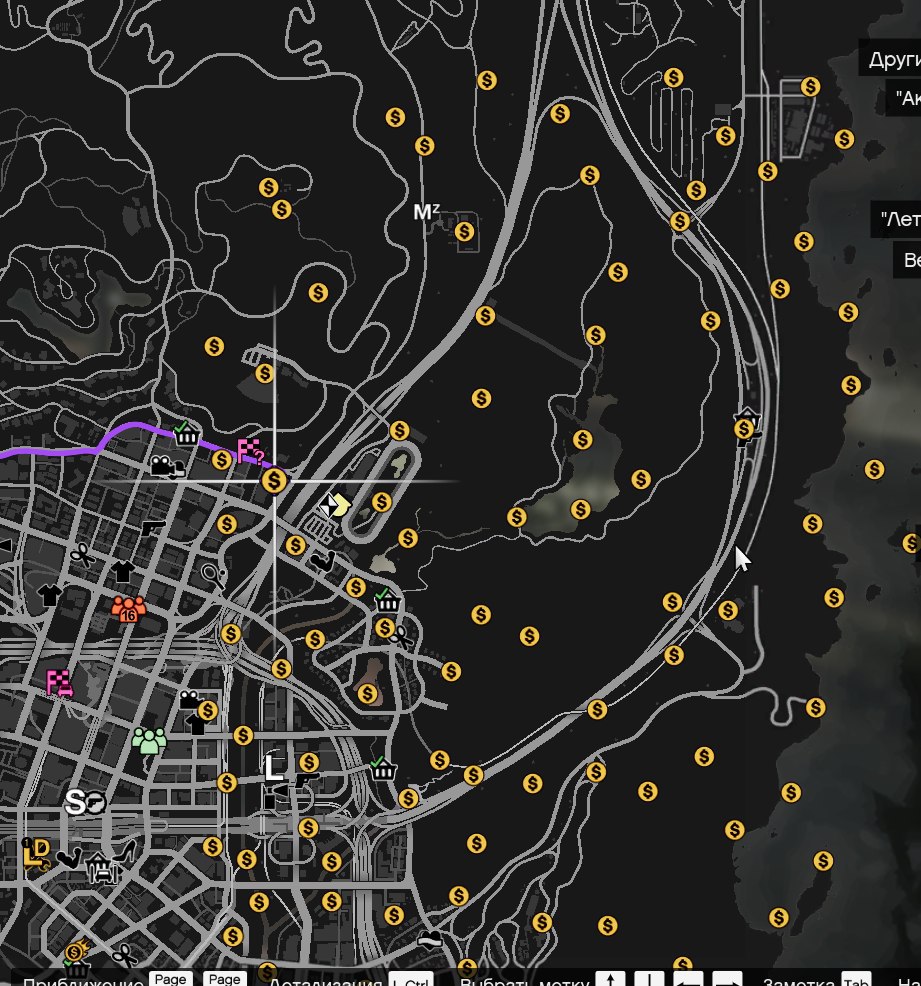921x986 pixels.
Task: Select the orange group icon labeled 16
Action: pos(128,609)
